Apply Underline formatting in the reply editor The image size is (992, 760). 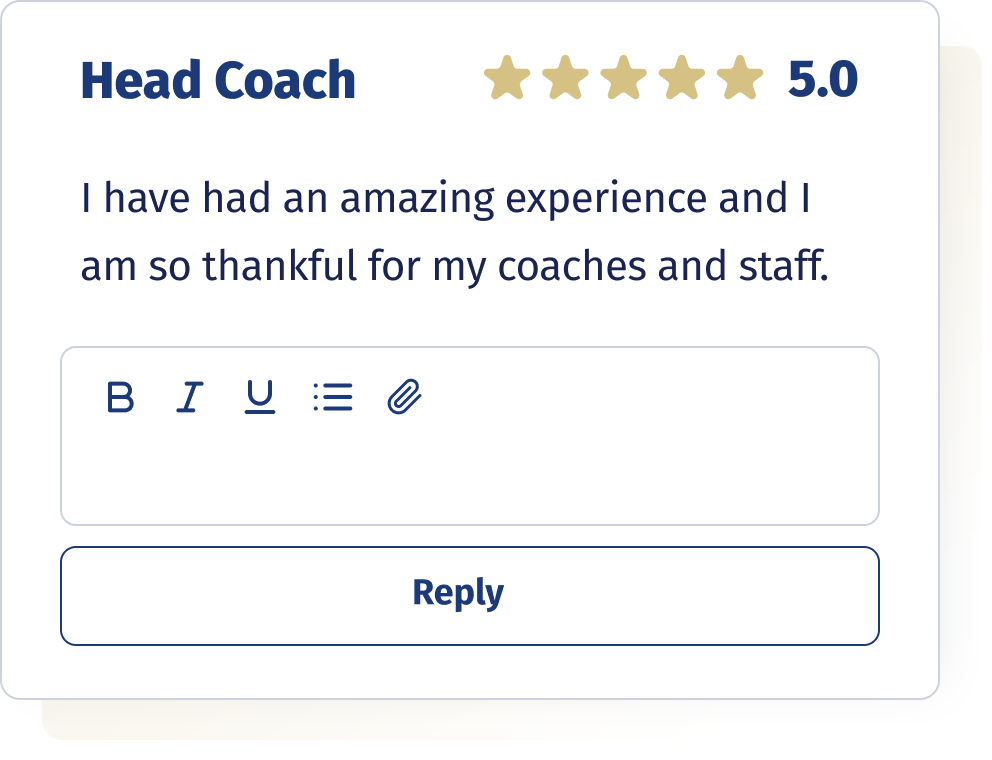[x=259, y=397]
